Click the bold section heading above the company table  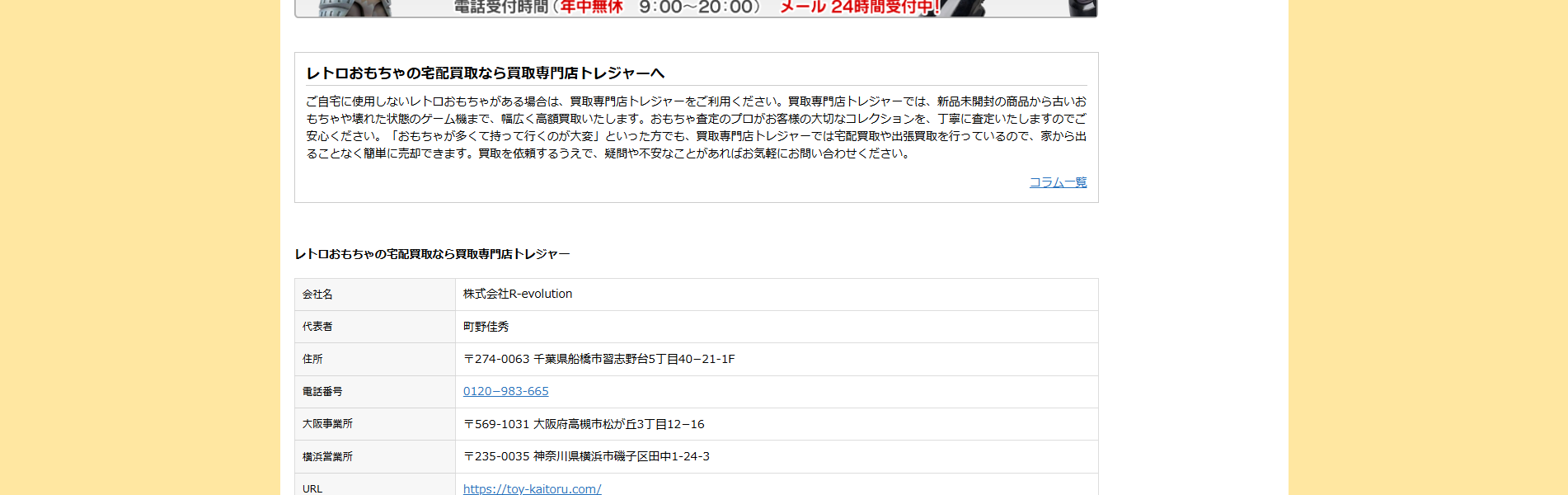click(432, 254)
